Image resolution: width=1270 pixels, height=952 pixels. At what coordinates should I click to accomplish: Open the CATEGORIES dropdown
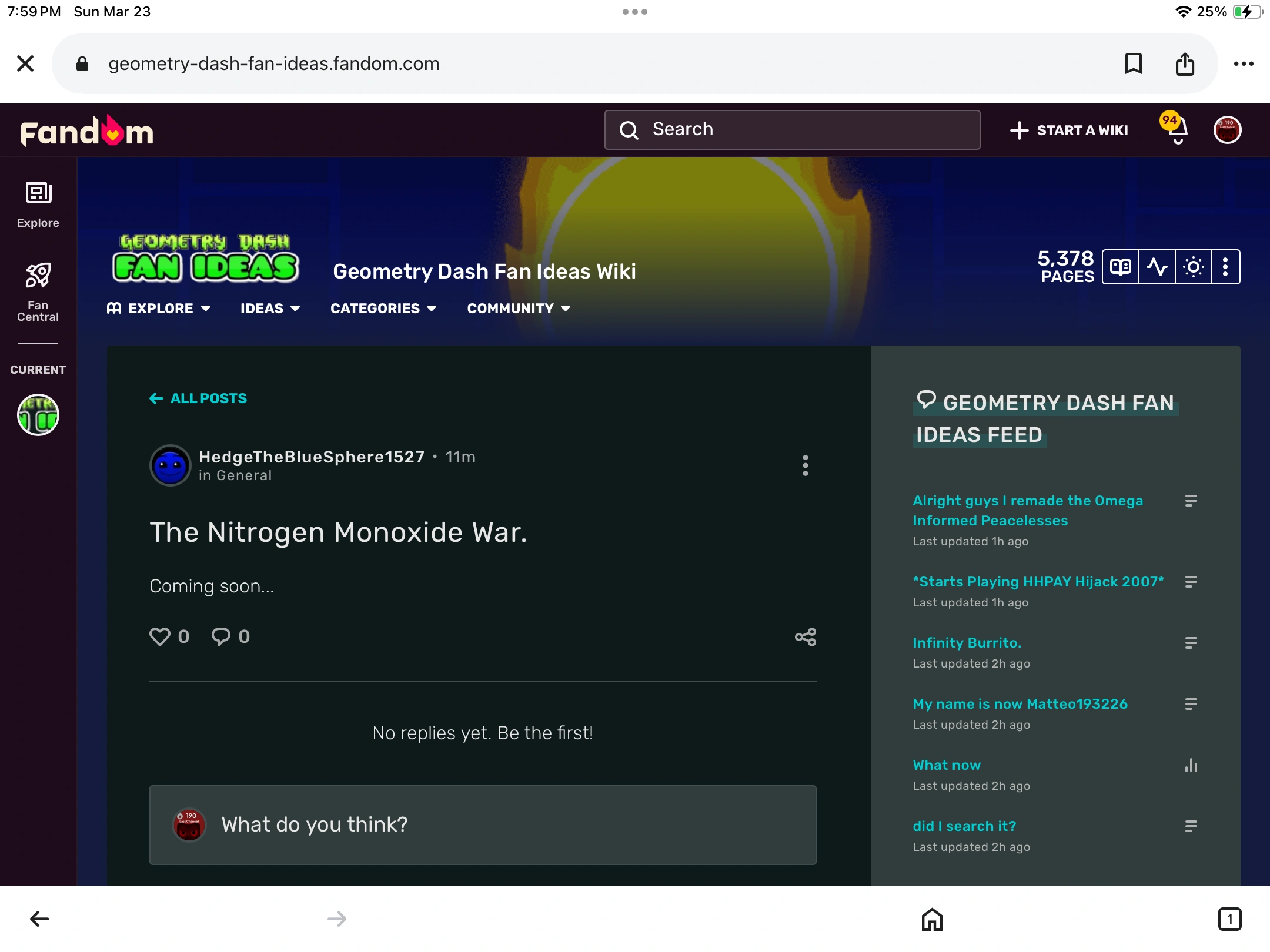pos(383,309)
